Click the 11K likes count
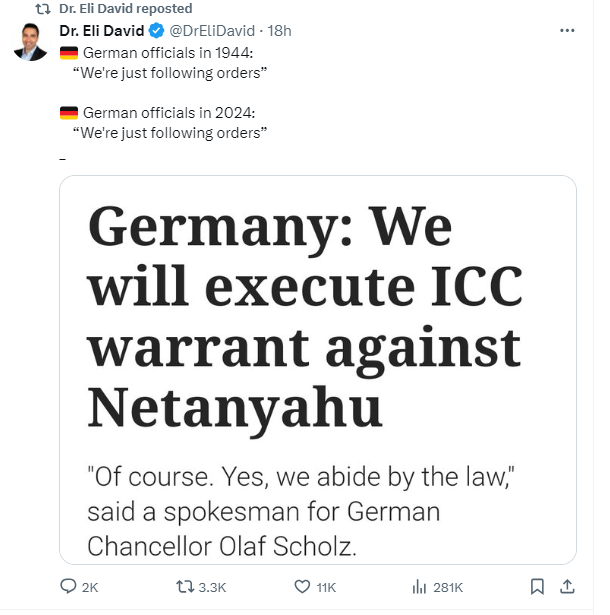Image resolution: width=610 pixels, height=615 pixels. (x=326, y=588)
